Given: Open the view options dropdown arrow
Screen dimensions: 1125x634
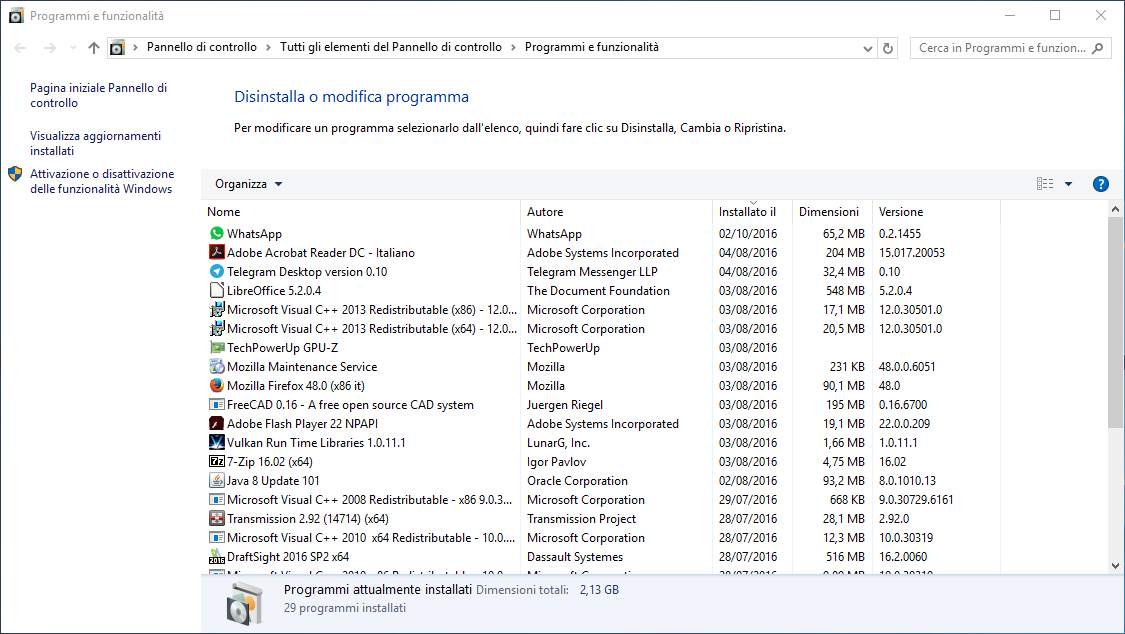Looking at the screenshot, I should [x=1068, y=184].
